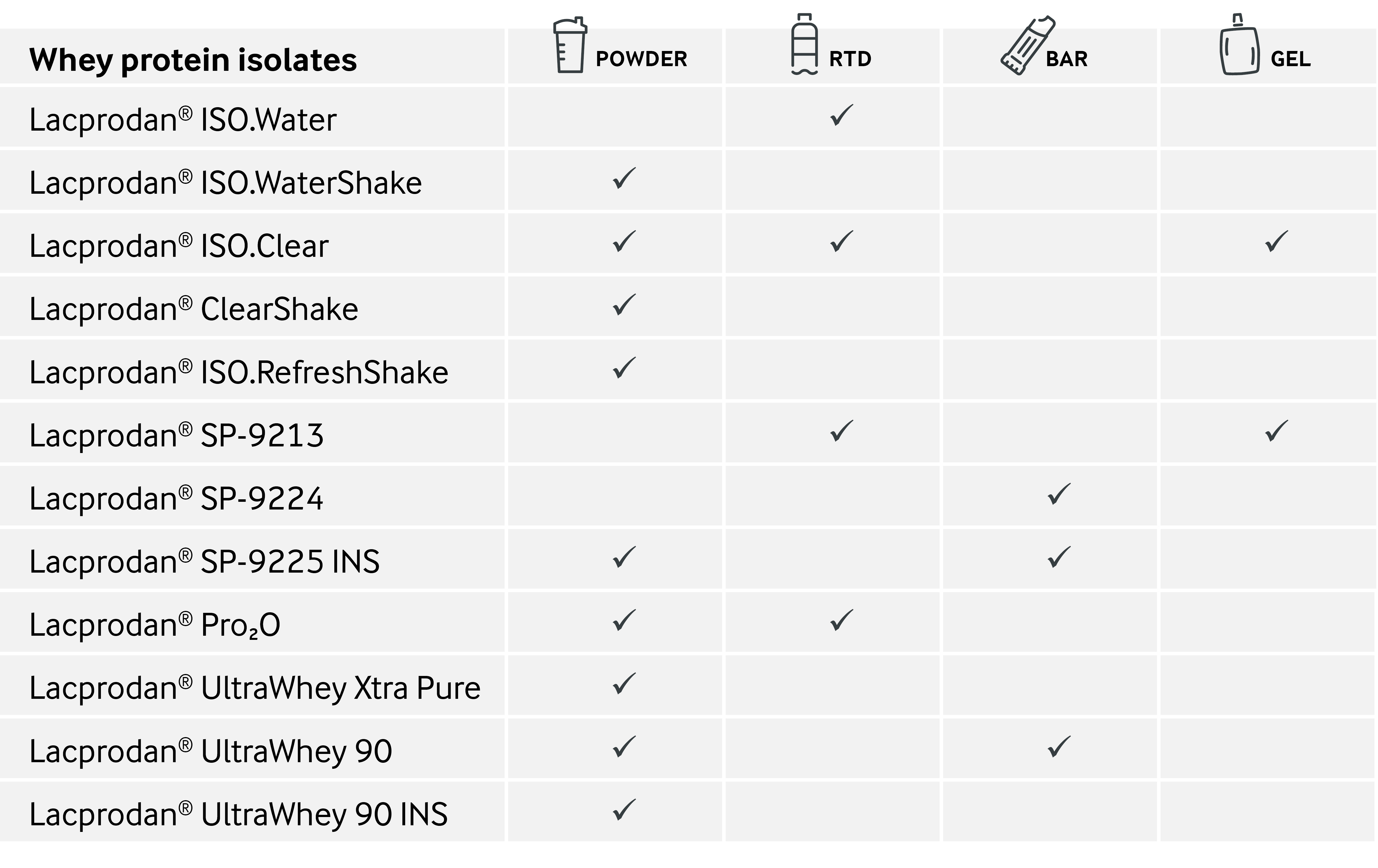Screen dimensions: 1378x868
Task: Click the gel pouch icon
Action: click(x=1240, y=46)
